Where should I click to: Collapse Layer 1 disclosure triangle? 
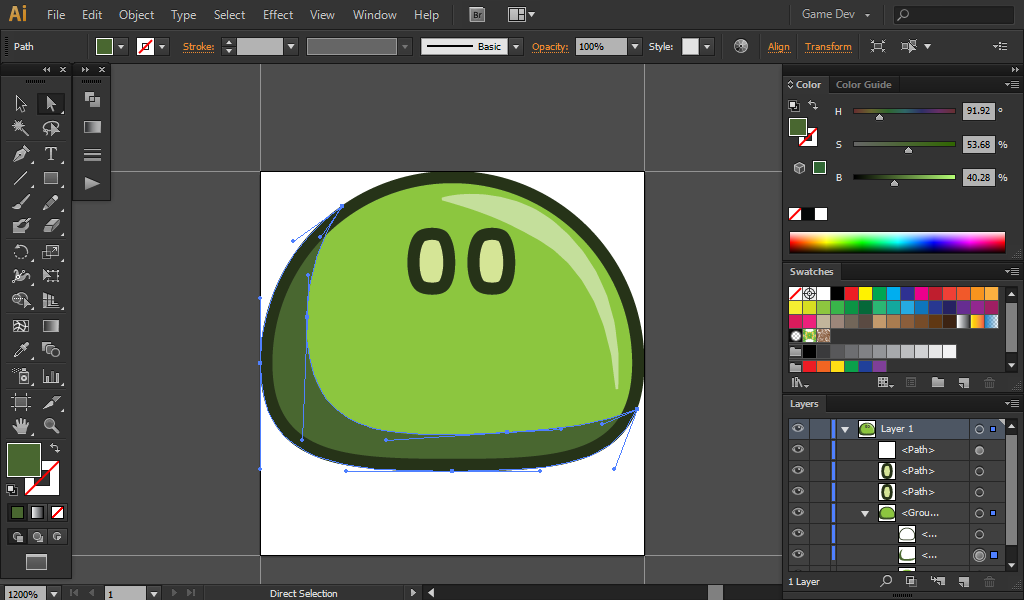845,429
